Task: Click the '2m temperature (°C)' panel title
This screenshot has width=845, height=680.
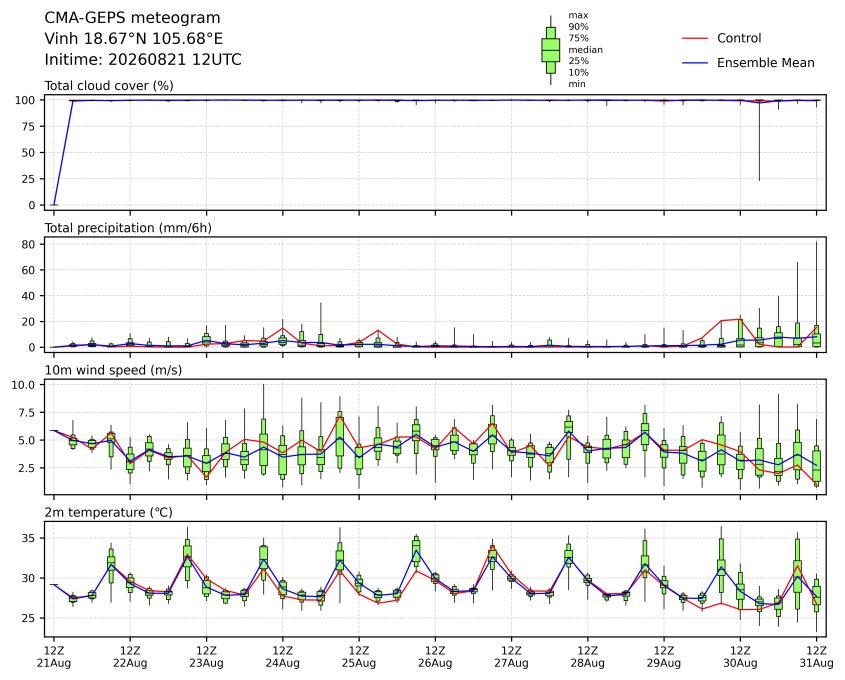Action: pos(108,512)
